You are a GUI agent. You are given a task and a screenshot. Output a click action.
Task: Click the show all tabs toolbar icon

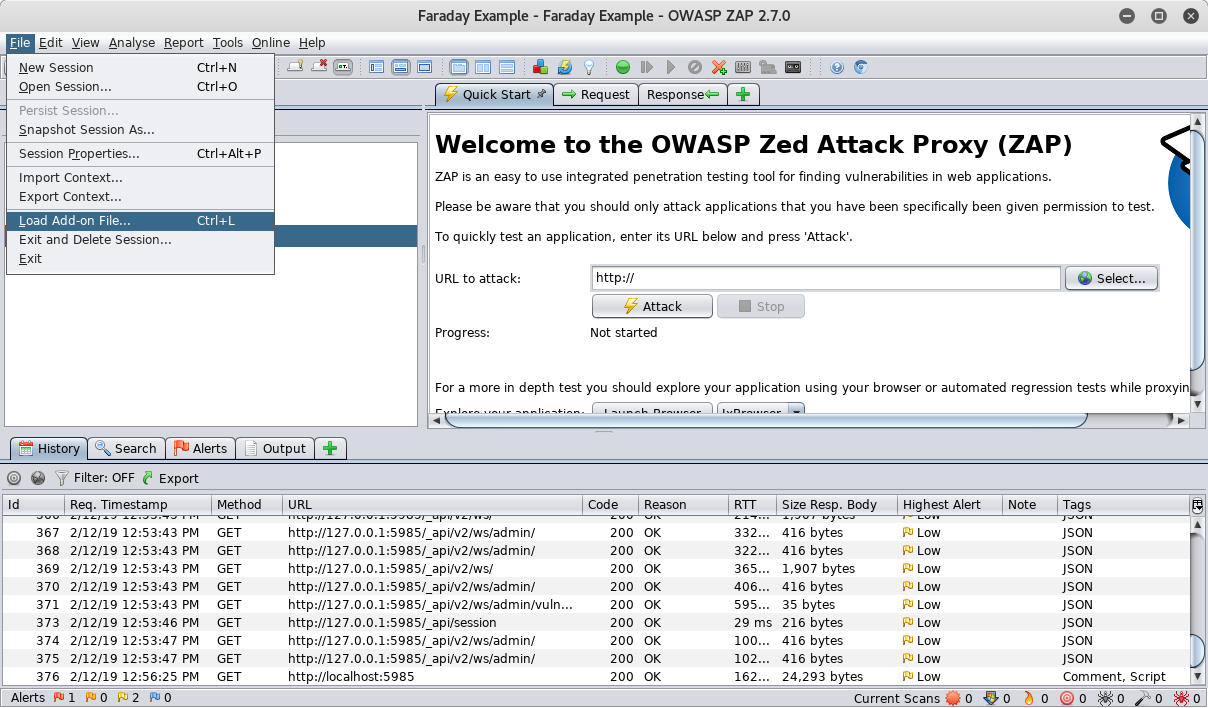295,67
